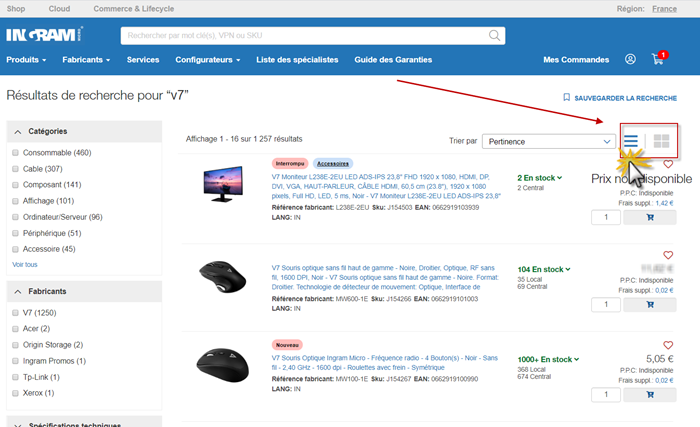Viewport: 700px width, 427px height.
Task: Check the Consommable (460) category
Action: 15,153
